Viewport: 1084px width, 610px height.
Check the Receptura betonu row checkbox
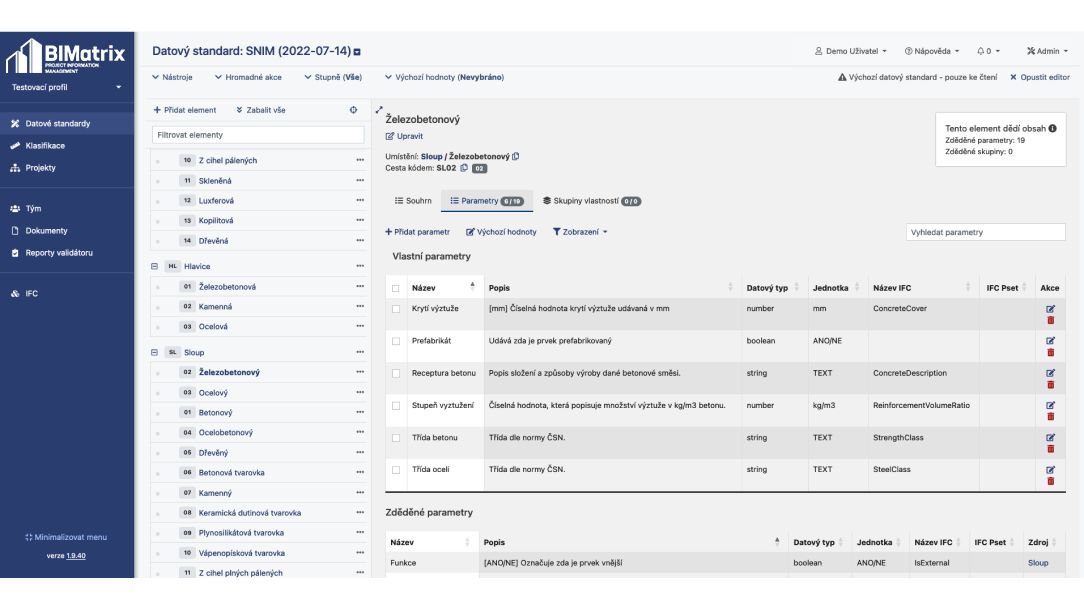pos(397,373)
